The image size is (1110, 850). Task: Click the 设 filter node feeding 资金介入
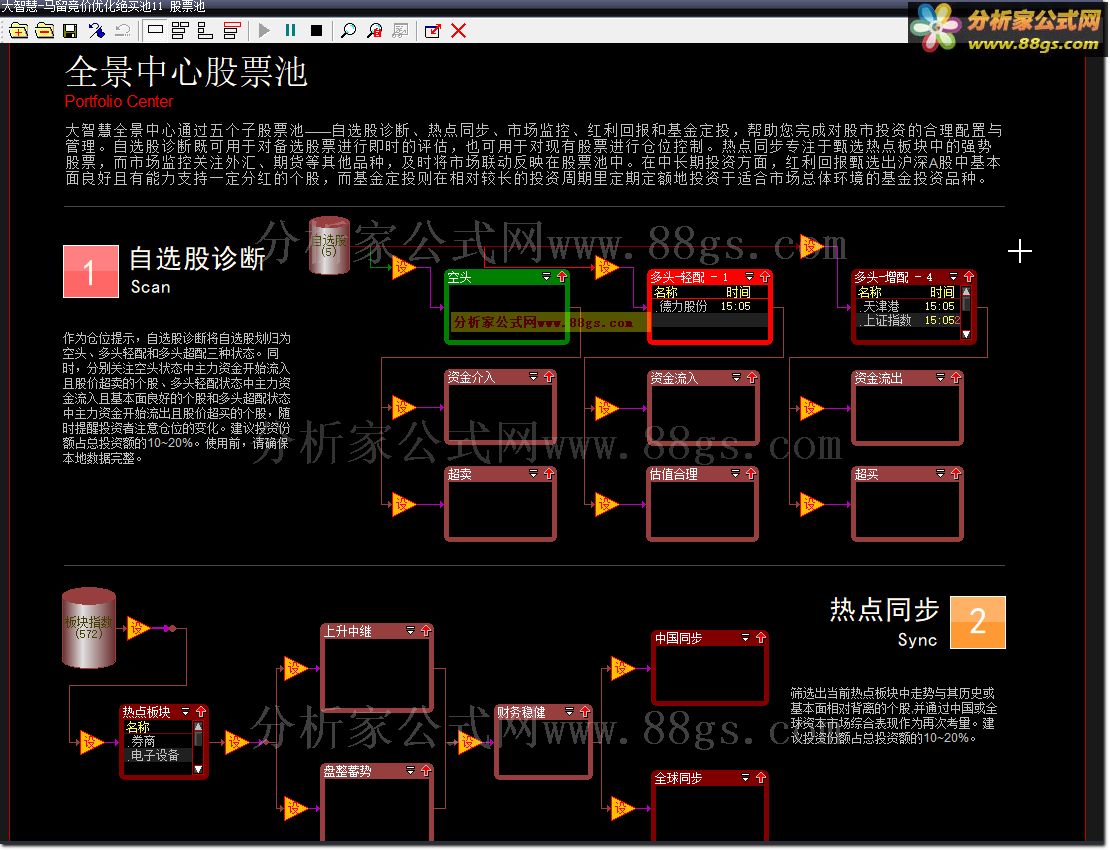pyautogui.click(x=403, y=408)
